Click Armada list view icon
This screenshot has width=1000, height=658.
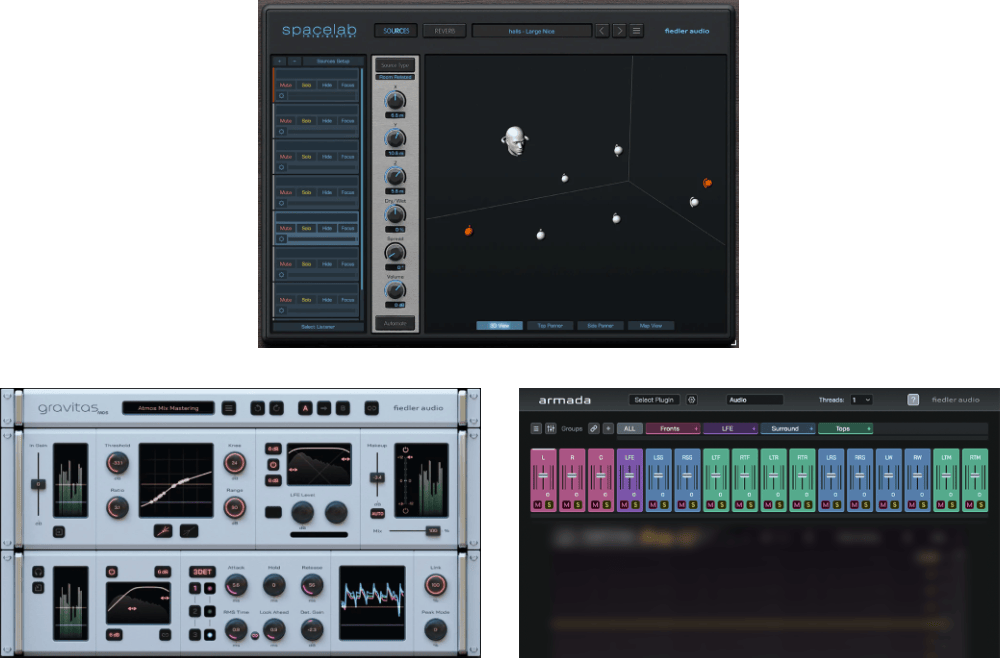(x=536, y=428)
